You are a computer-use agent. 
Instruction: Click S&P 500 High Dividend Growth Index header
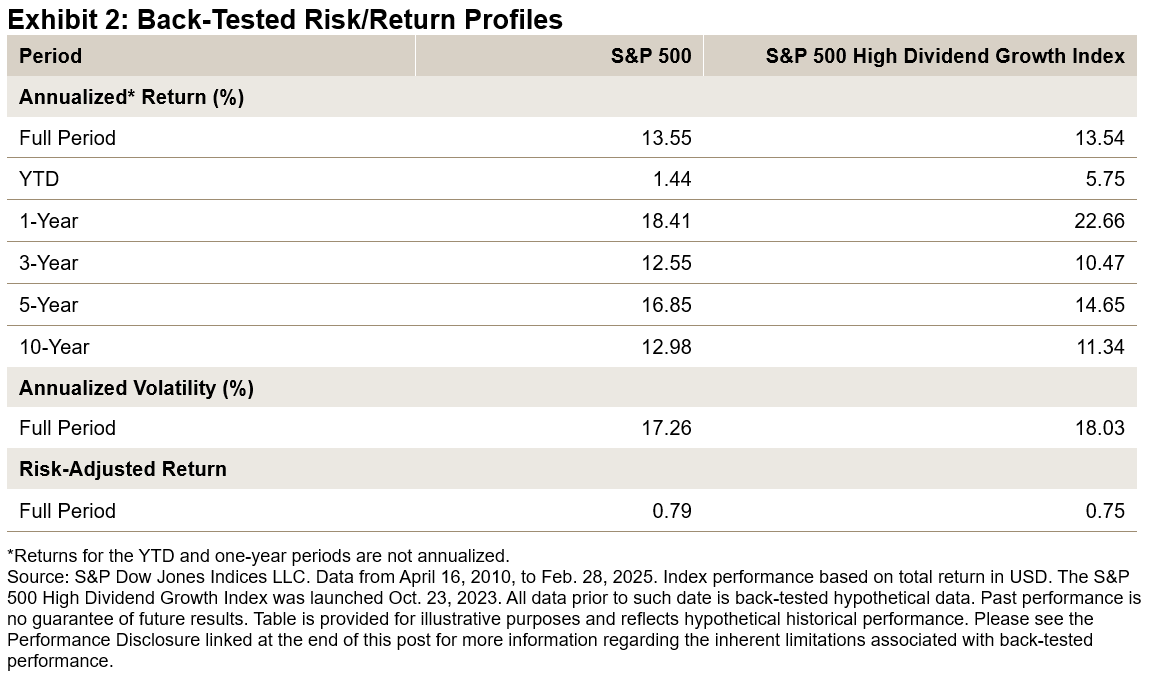(x=945, y=56)
